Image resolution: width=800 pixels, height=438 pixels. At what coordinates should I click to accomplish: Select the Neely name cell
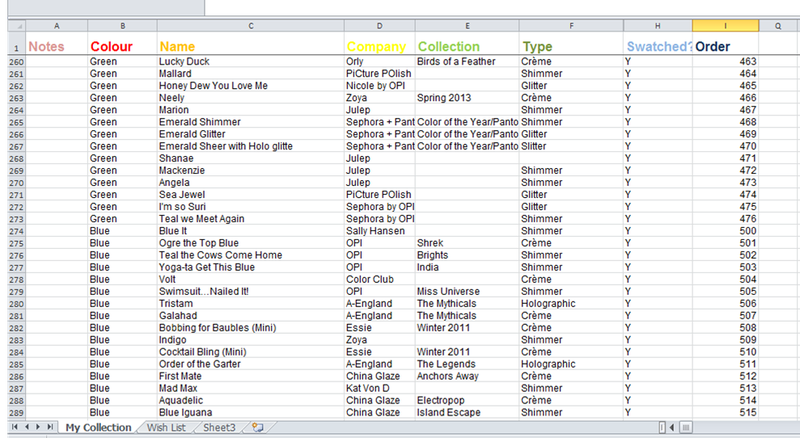pyautogui.click(x=251, y=98)
